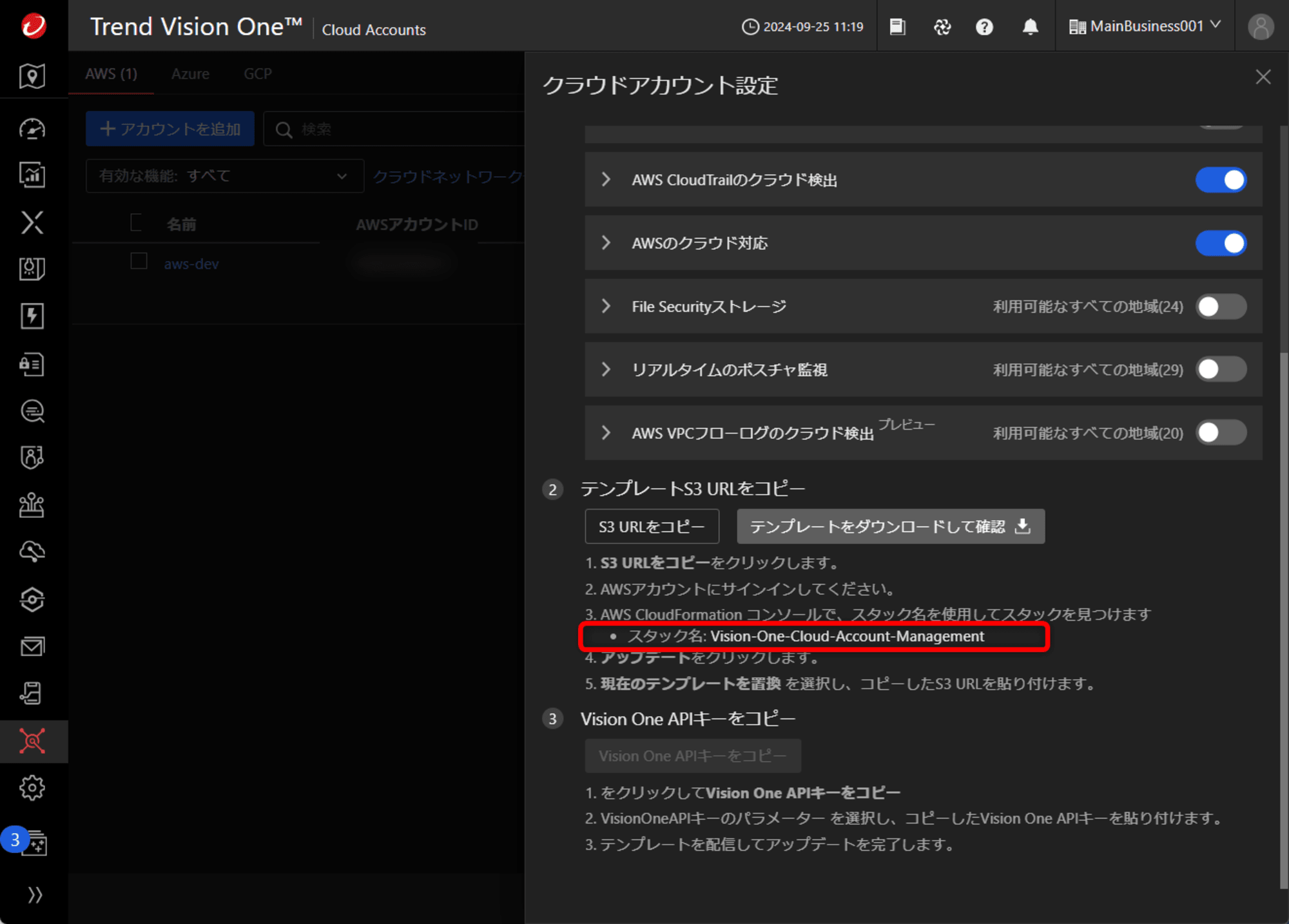This screenshot has width=1289, height=924.
Task: Open the network devices sidebar icon
Action: [x=32, y=505]
